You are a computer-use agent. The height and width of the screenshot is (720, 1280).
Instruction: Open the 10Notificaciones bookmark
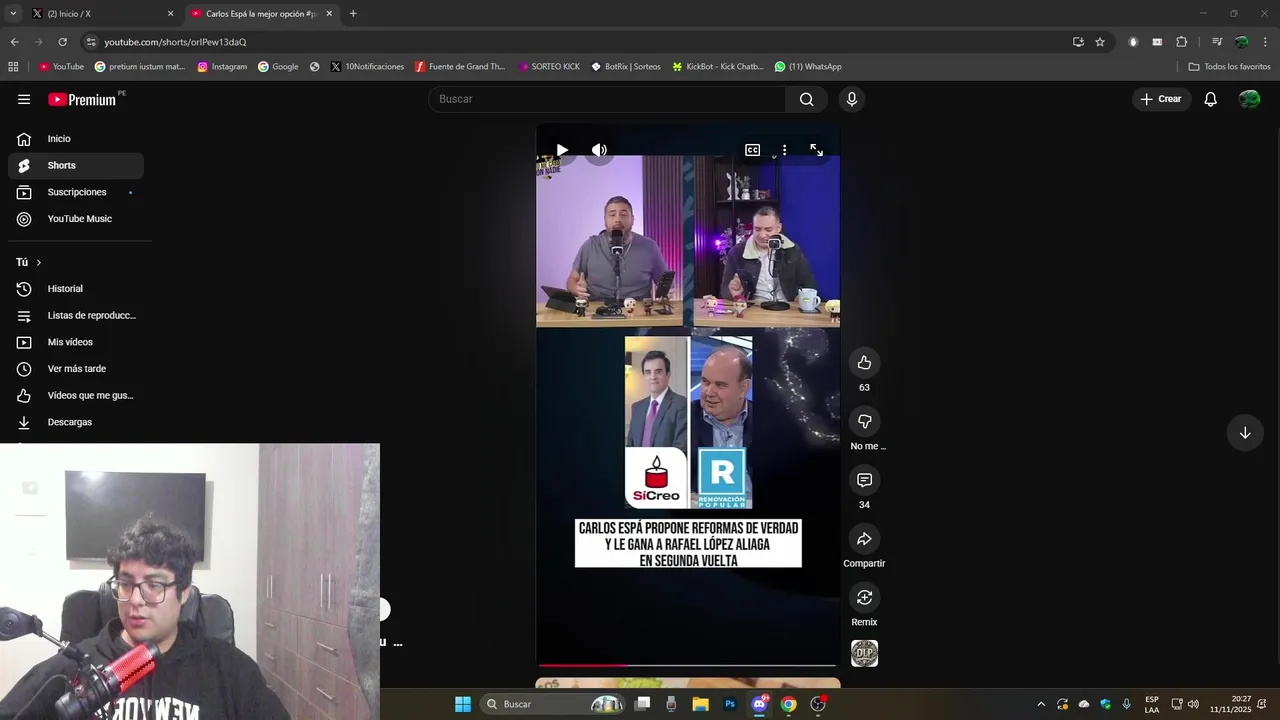(x=367, y=67)
